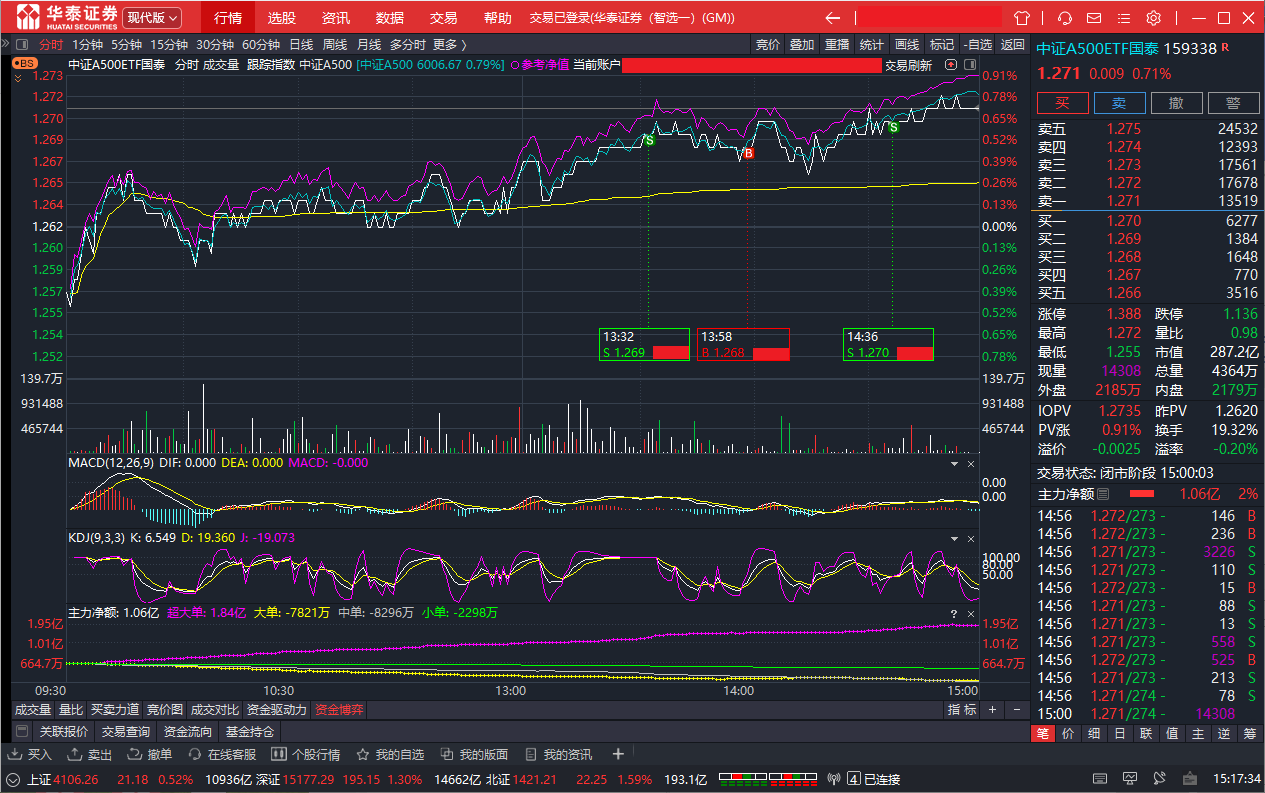The width and height of the screenshot is (1265, 793).
Task: Click the 13:58 buy trade marker label
Action: tap(743, 345)
